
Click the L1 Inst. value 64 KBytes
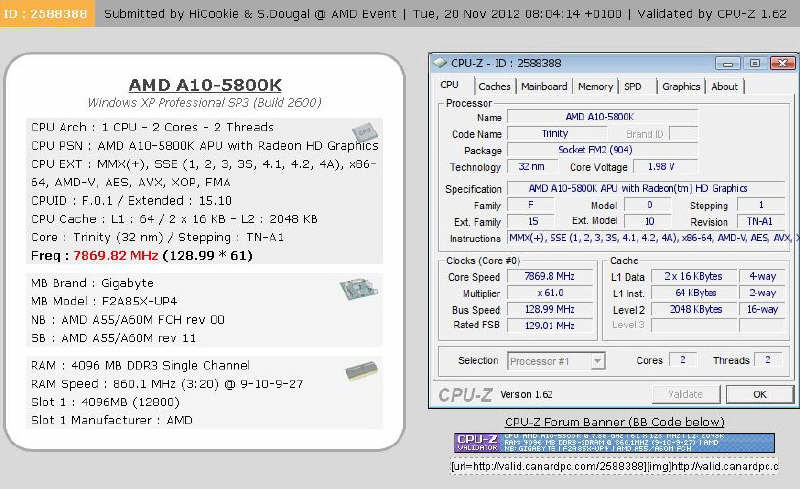[694, 293]
